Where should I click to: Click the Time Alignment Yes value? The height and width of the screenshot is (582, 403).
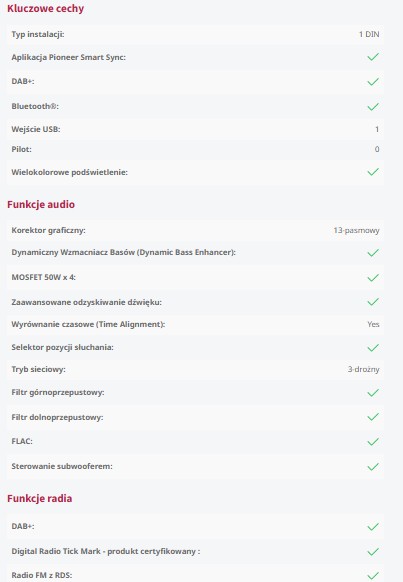pos(373,324)
